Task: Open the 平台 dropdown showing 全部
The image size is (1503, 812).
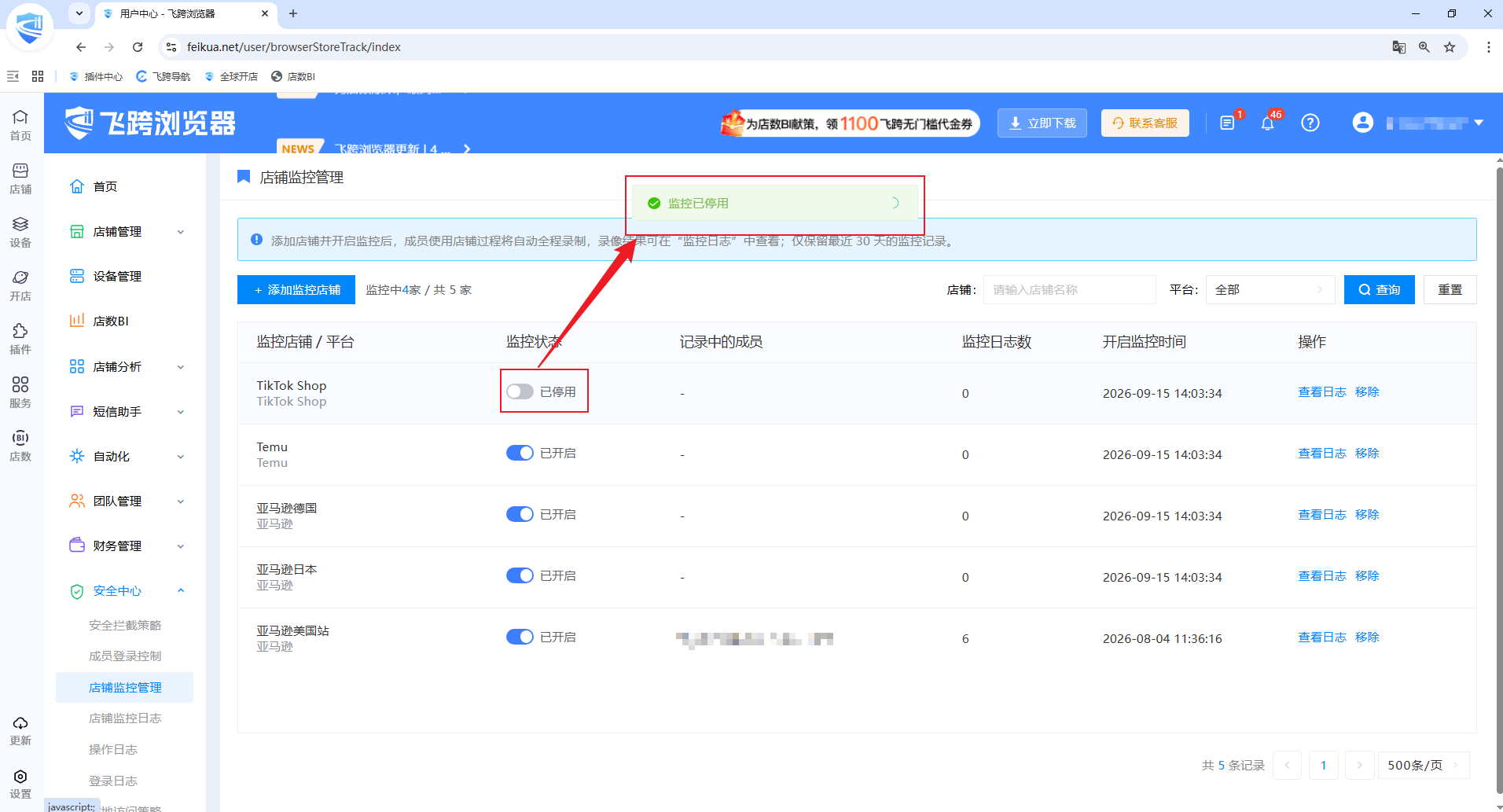Action: coord(1270,290)
